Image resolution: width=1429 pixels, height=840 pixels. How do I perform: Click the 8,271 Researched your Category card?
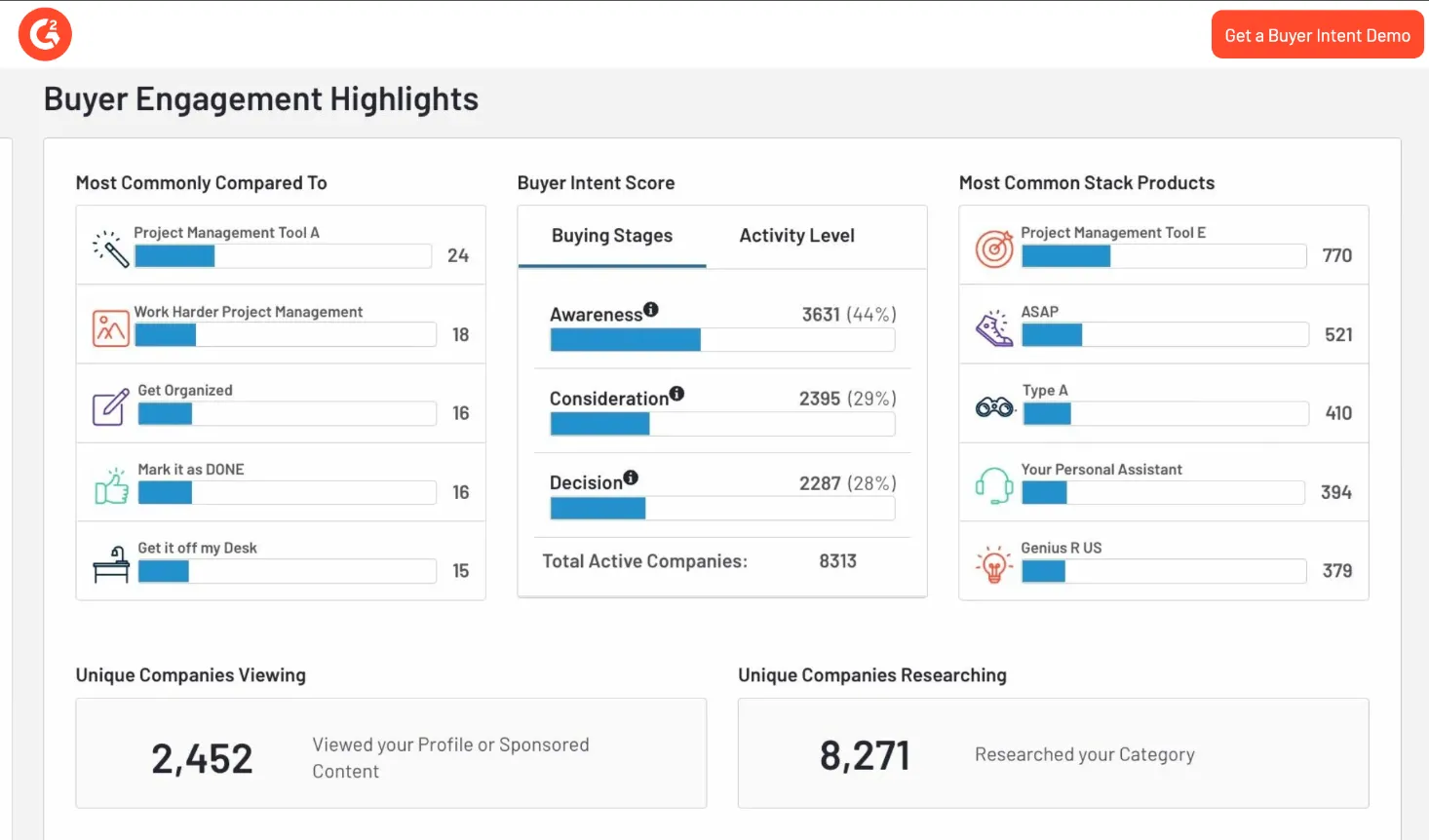click(1053, 753)
